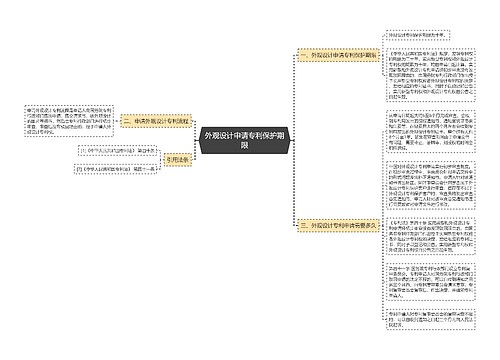The height and width of the screenshot is (360, 500).
Task: Click the dotted connector joining 引用法条 to its citations
Action: (160, 160)
